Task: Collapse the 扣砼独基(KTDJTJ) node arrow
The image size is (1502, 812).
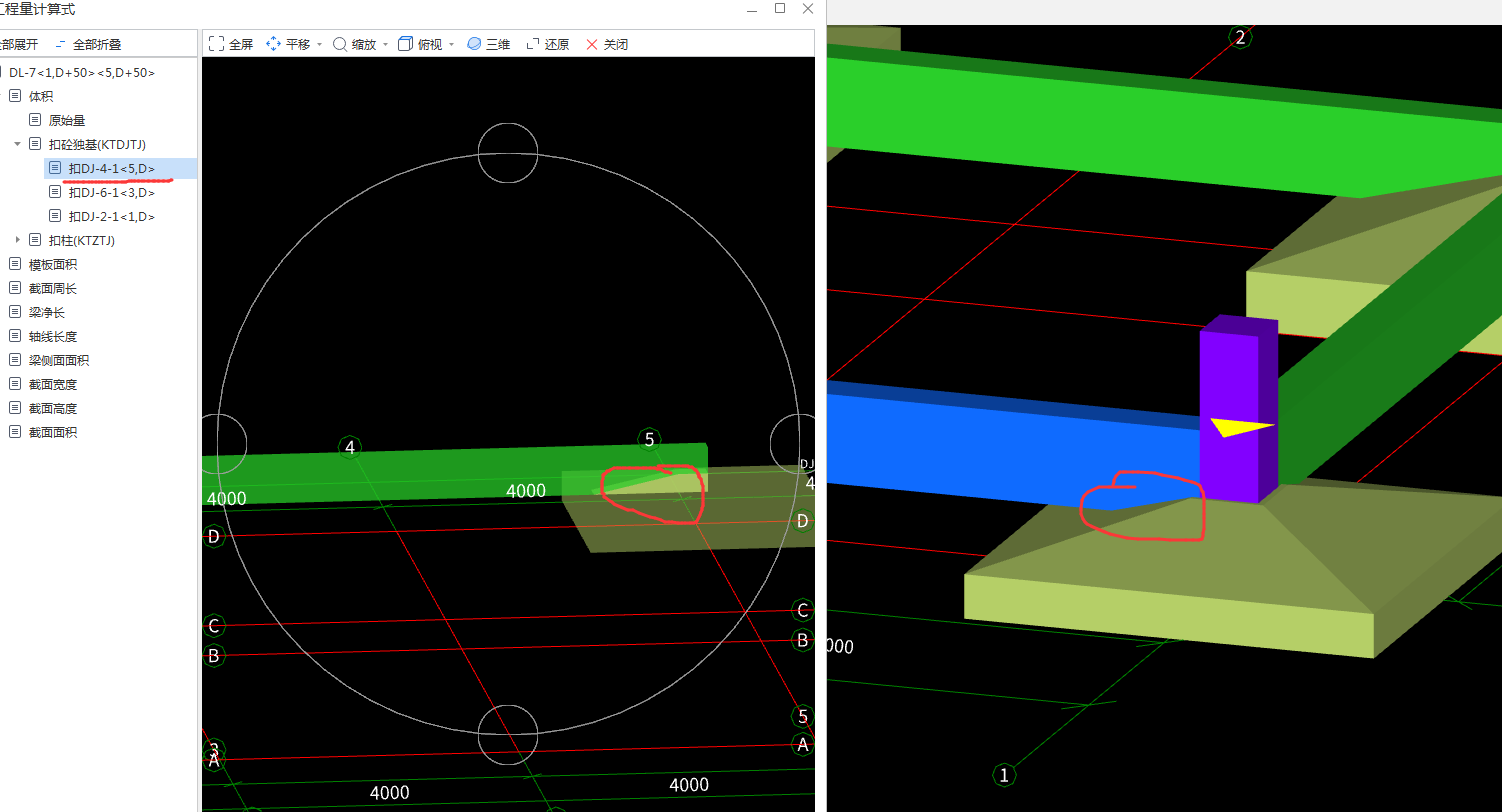Action: 17,145
